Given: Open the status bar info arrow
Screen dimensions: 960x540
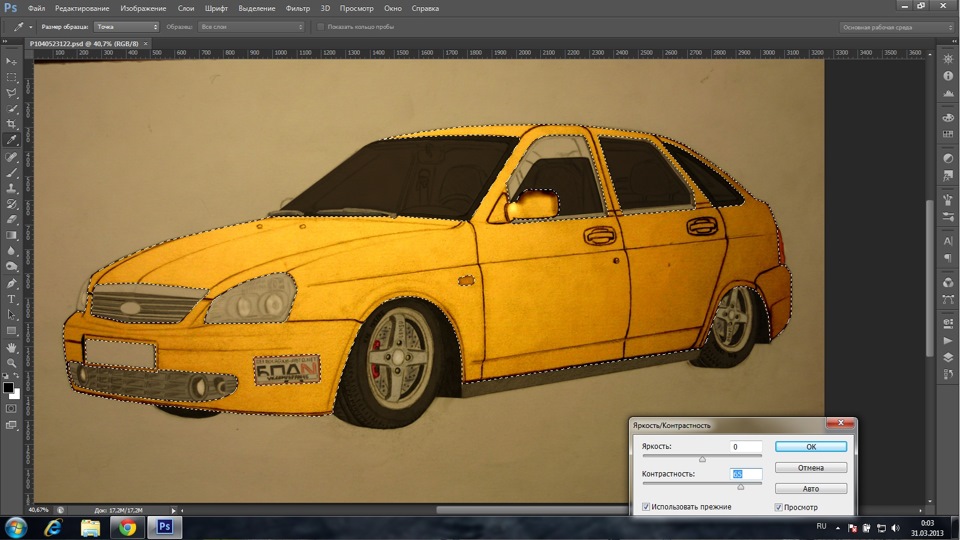Looking at the screenshot, I should pos(174,510).
